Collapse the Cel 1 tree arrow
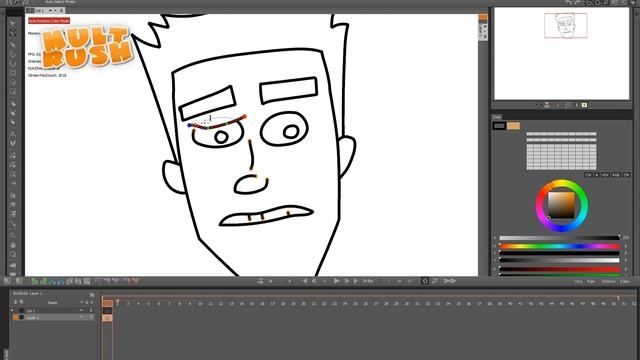 tap(12, 311)
